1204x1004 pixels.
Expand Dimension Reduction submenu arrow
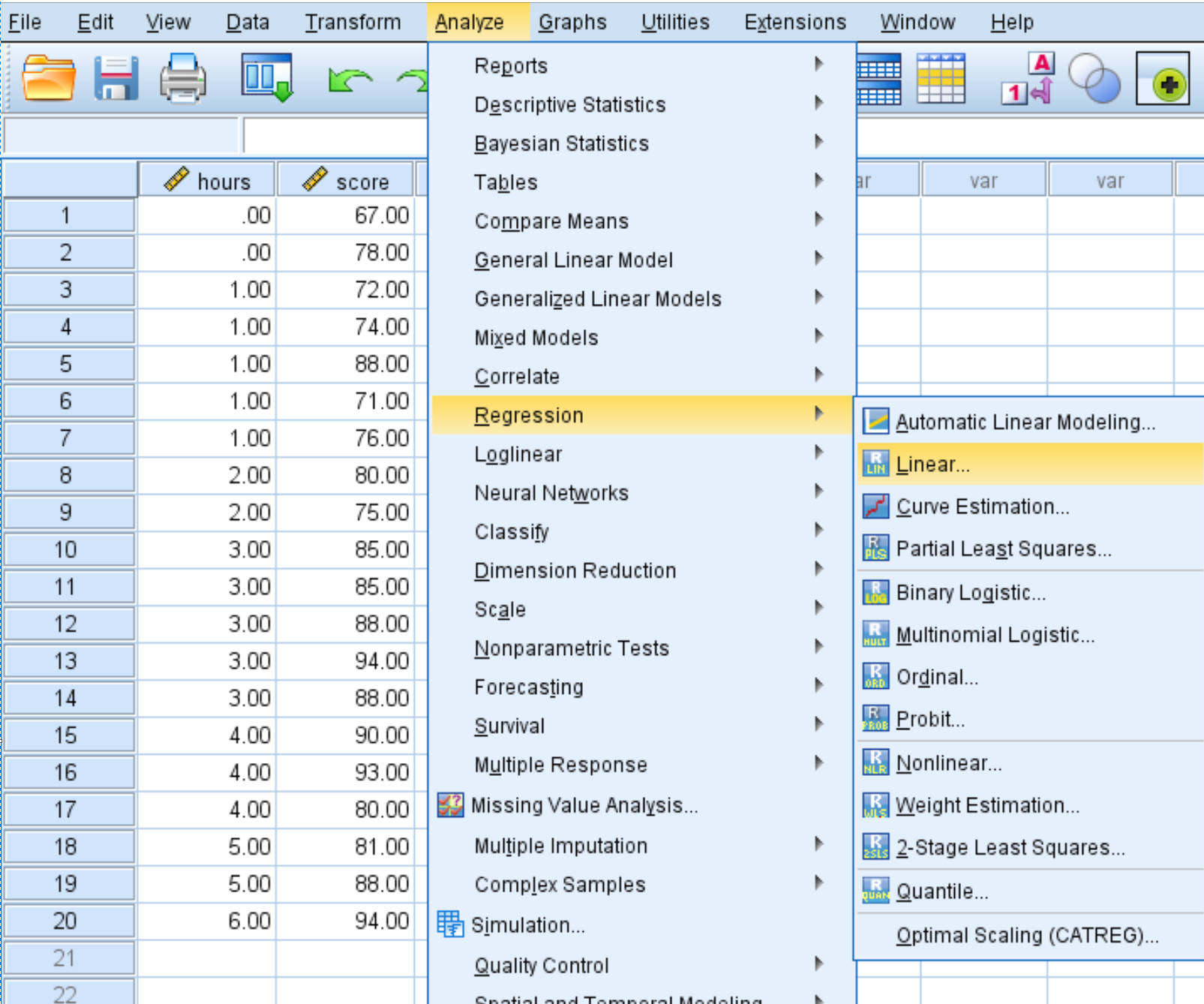(x=819, y=570)
